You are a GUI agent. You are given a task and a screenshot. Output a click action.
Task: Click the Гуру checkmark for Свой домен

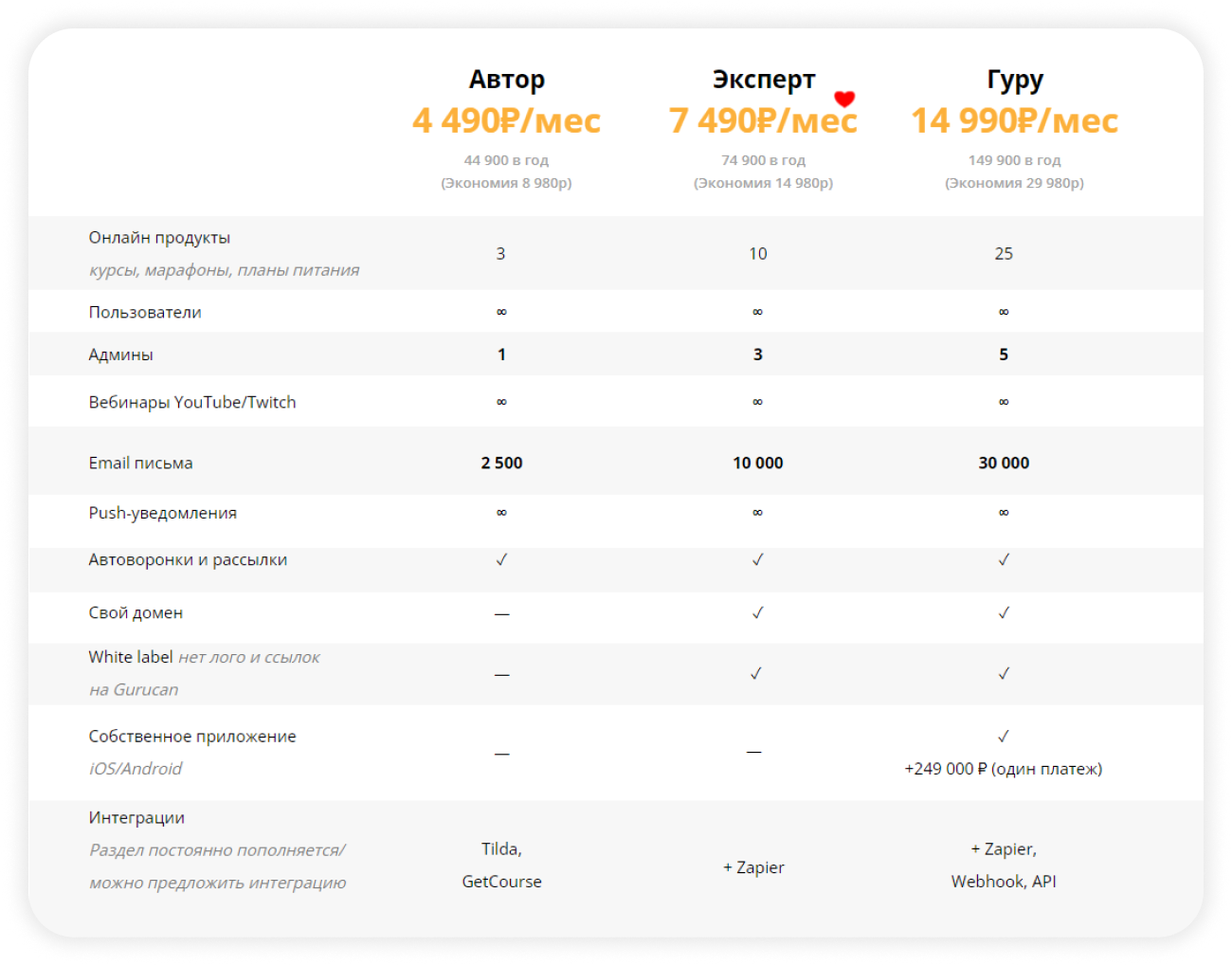click(x=1004, y=612)
